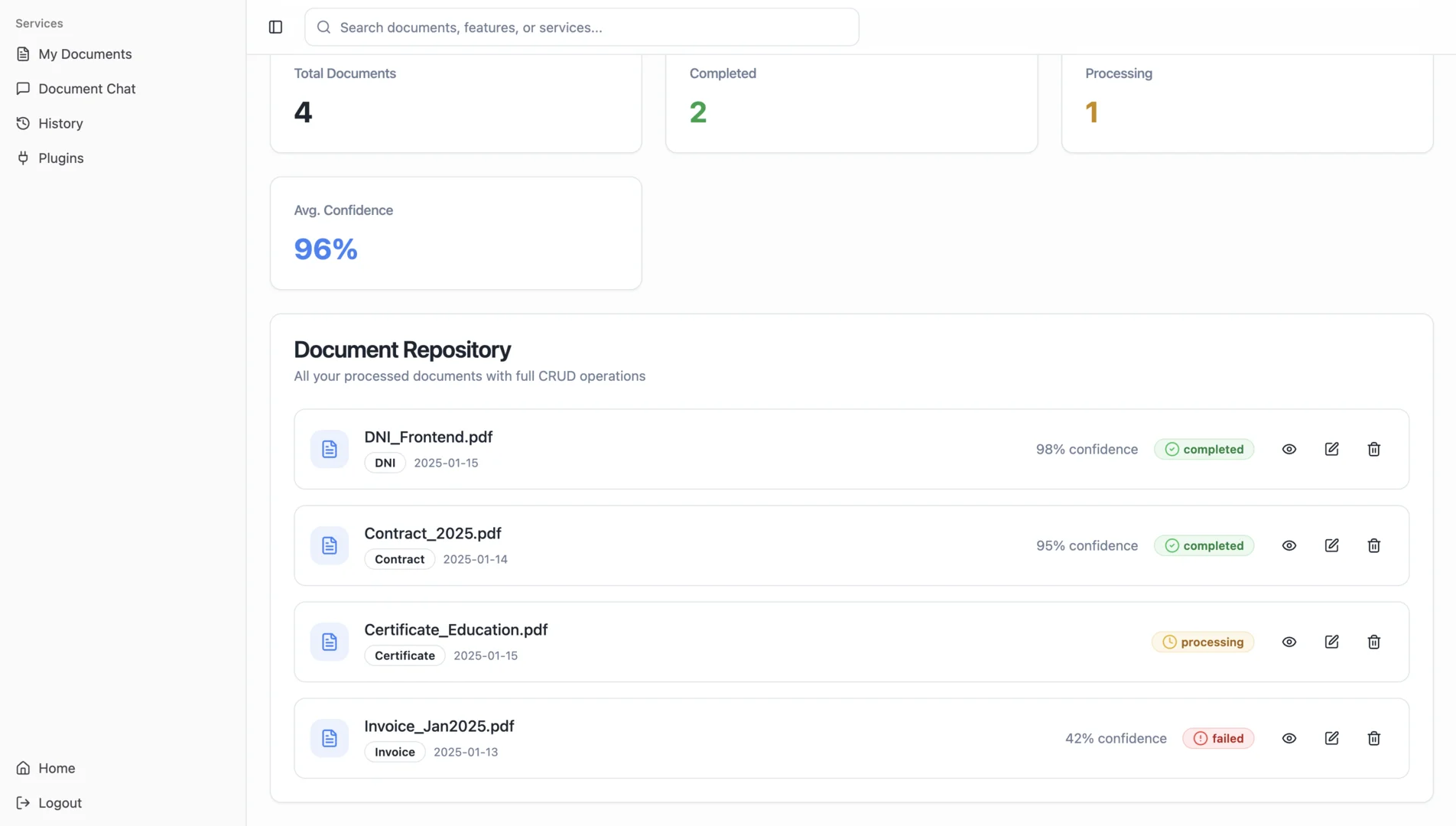Click Logout in the sidebar
The image size is (1456, 826).
click(60, 803)
